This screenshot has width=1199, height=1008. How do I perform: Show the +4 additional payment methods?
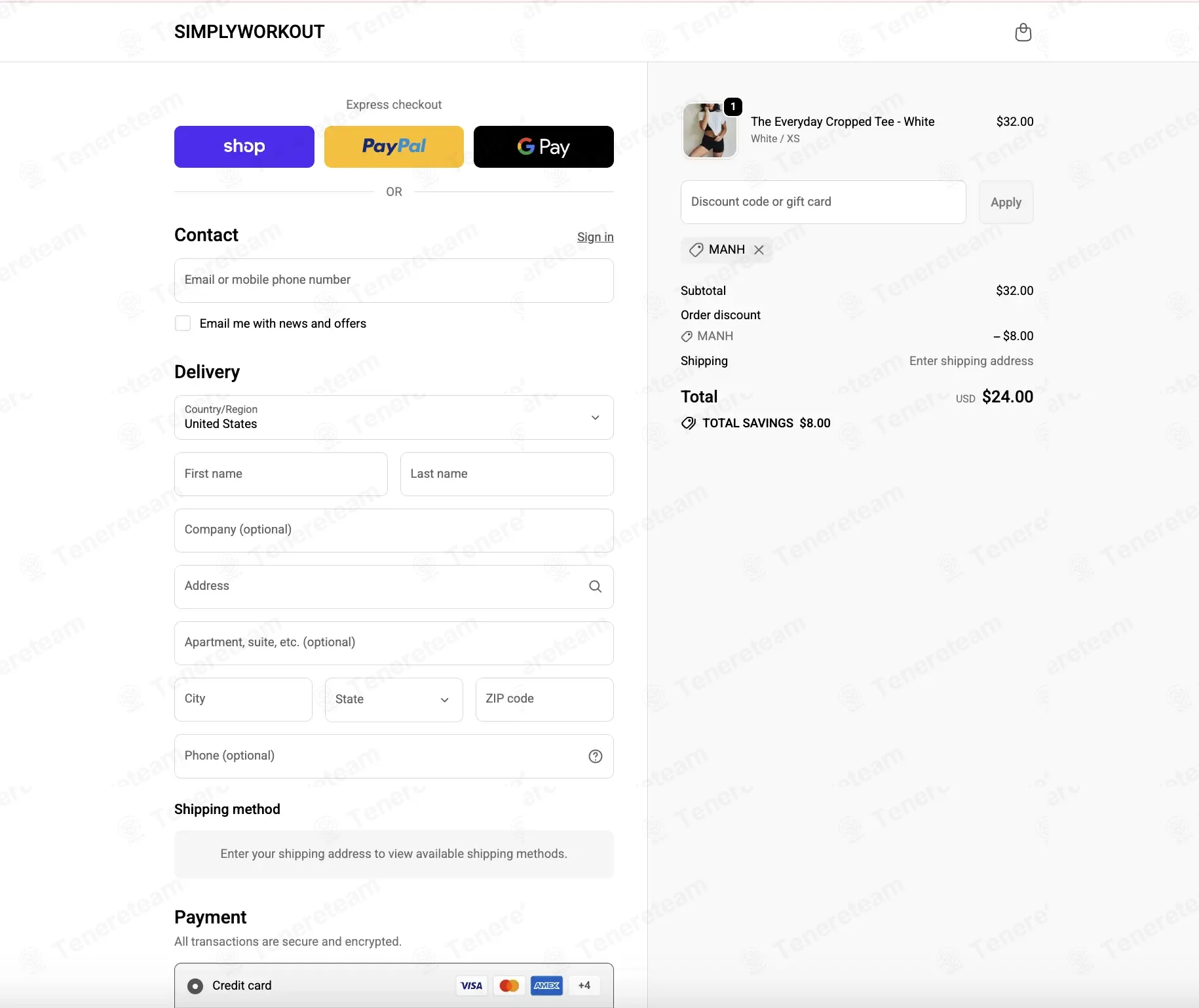coord(584,986)
